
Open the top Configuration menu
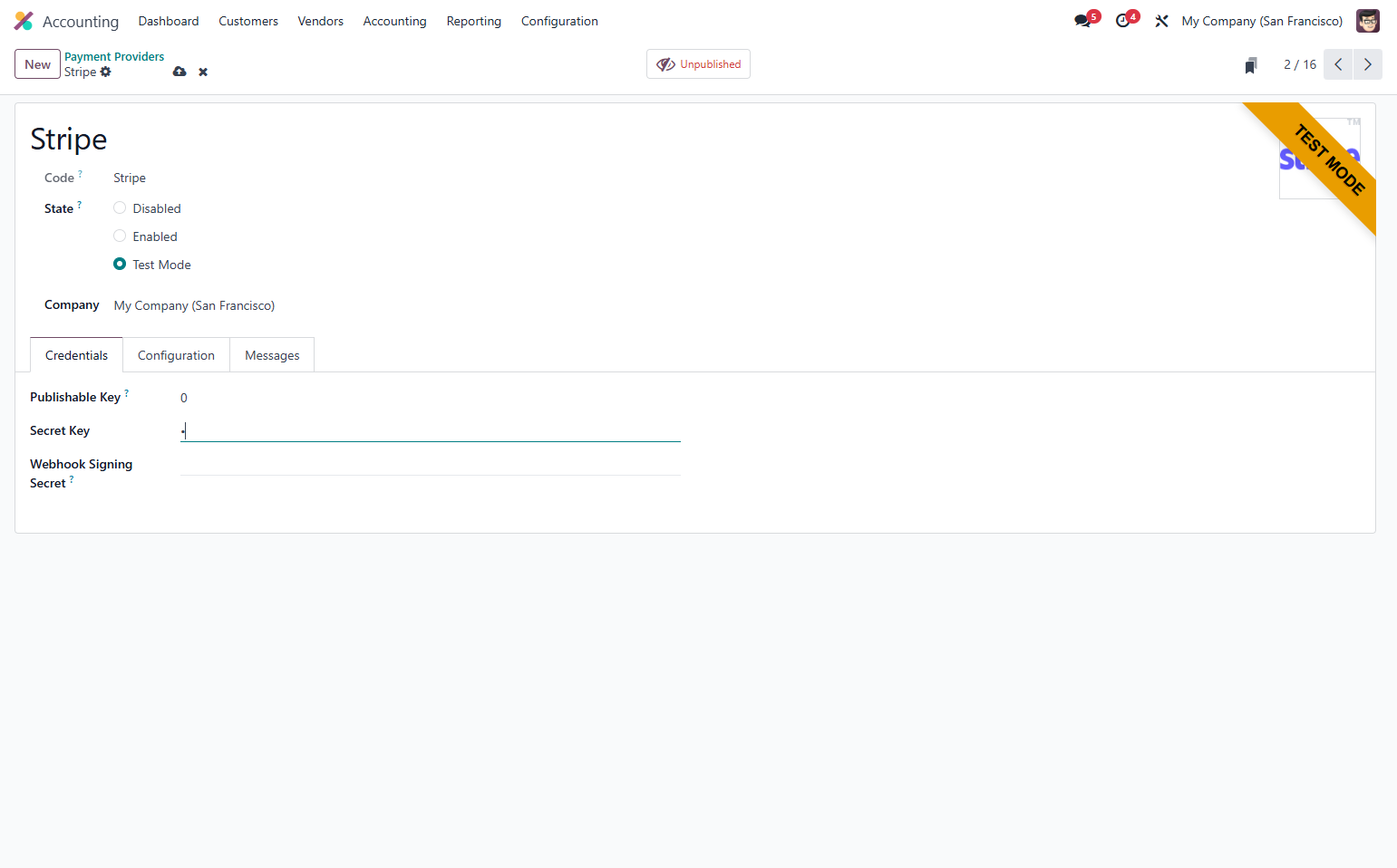pyautogui.click(x=559, y=21)
